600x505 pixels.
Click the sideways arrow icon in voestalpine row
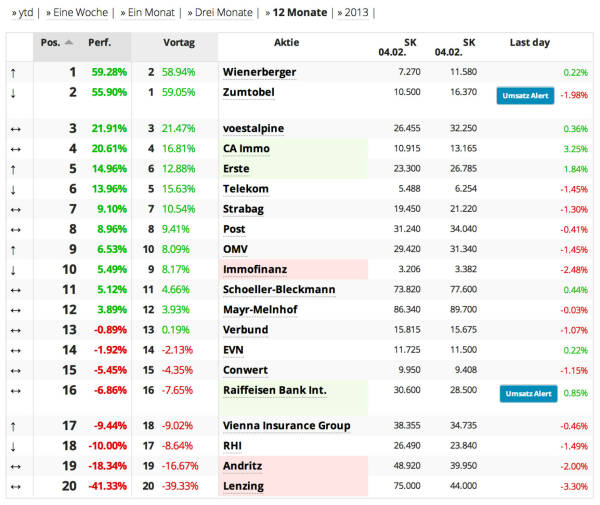click(x=12, y=129)
